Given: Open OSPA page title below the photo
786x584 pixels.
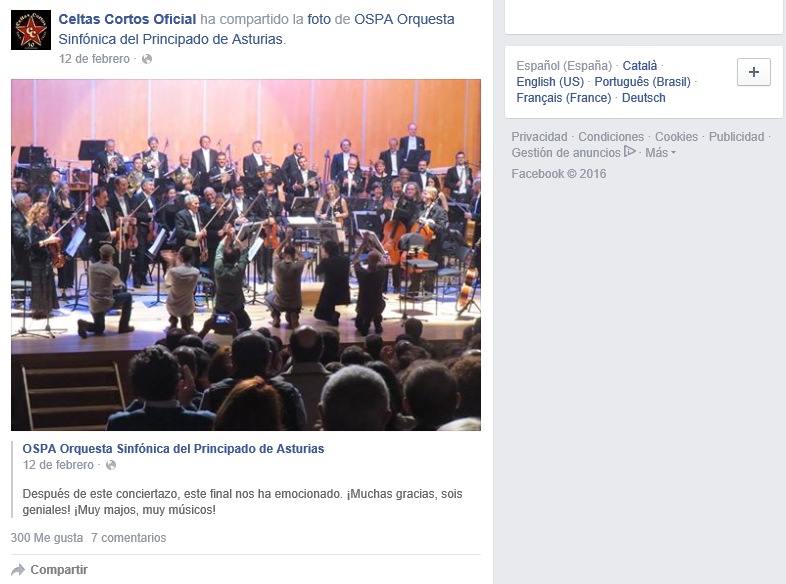Looking at the screenshot, I should (x=173, y=449).
